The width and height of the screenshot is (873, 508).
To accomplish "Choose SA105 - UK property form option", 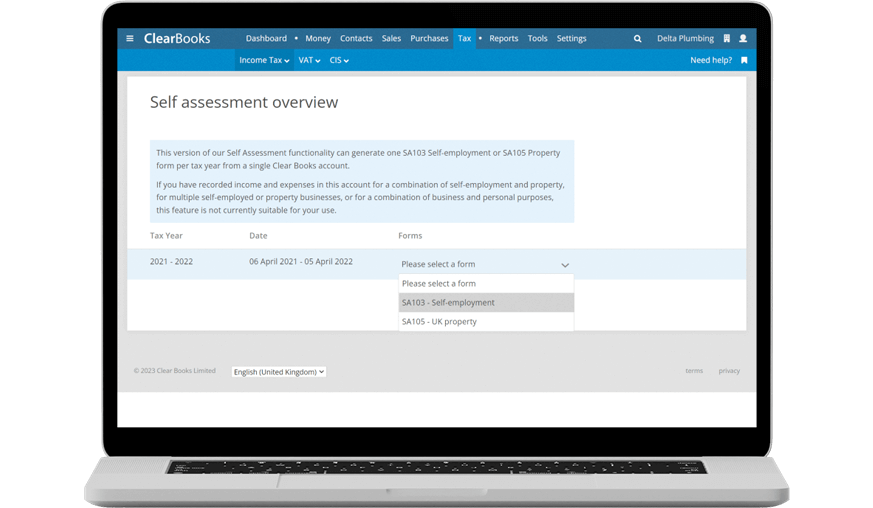I will (486, 321).
